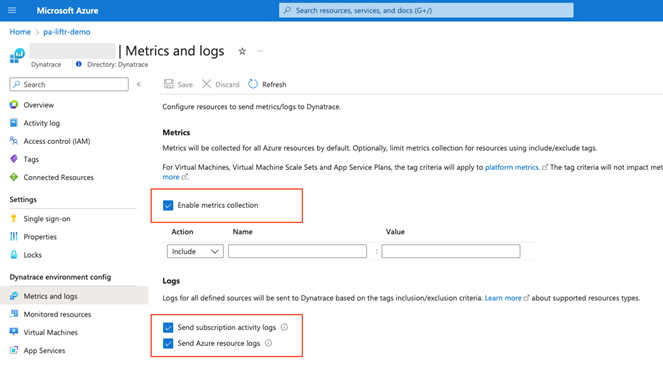Click the Dynatrace resource icon
Viewport: 663px width, 365px height.
(x=17, y=56)
